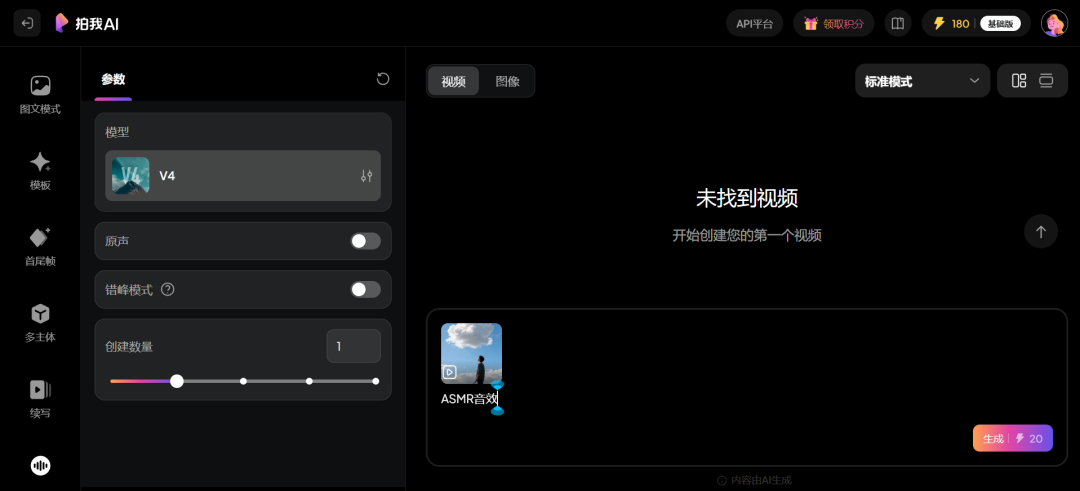
Task: Switch to the 图像 tab
Action: tap(507, 81)
